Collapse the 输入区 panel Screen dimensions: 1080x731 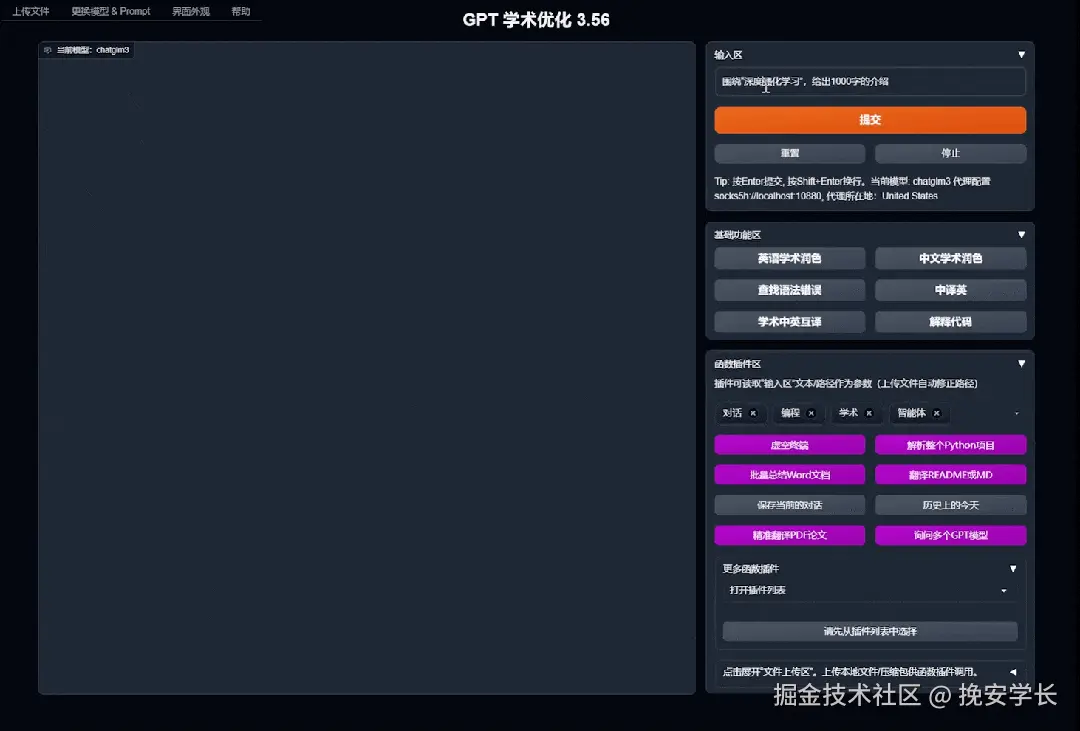1021,55
